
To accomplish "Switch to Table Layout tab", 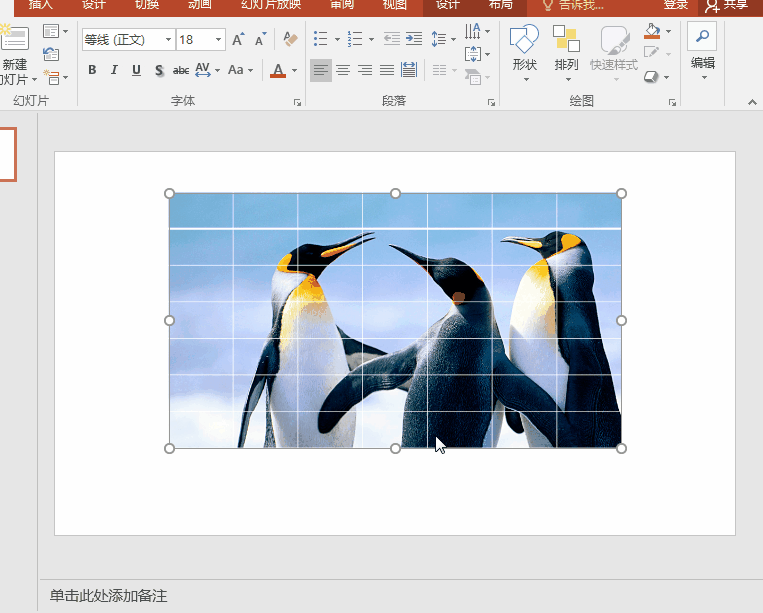I will (x=501, y=5).
